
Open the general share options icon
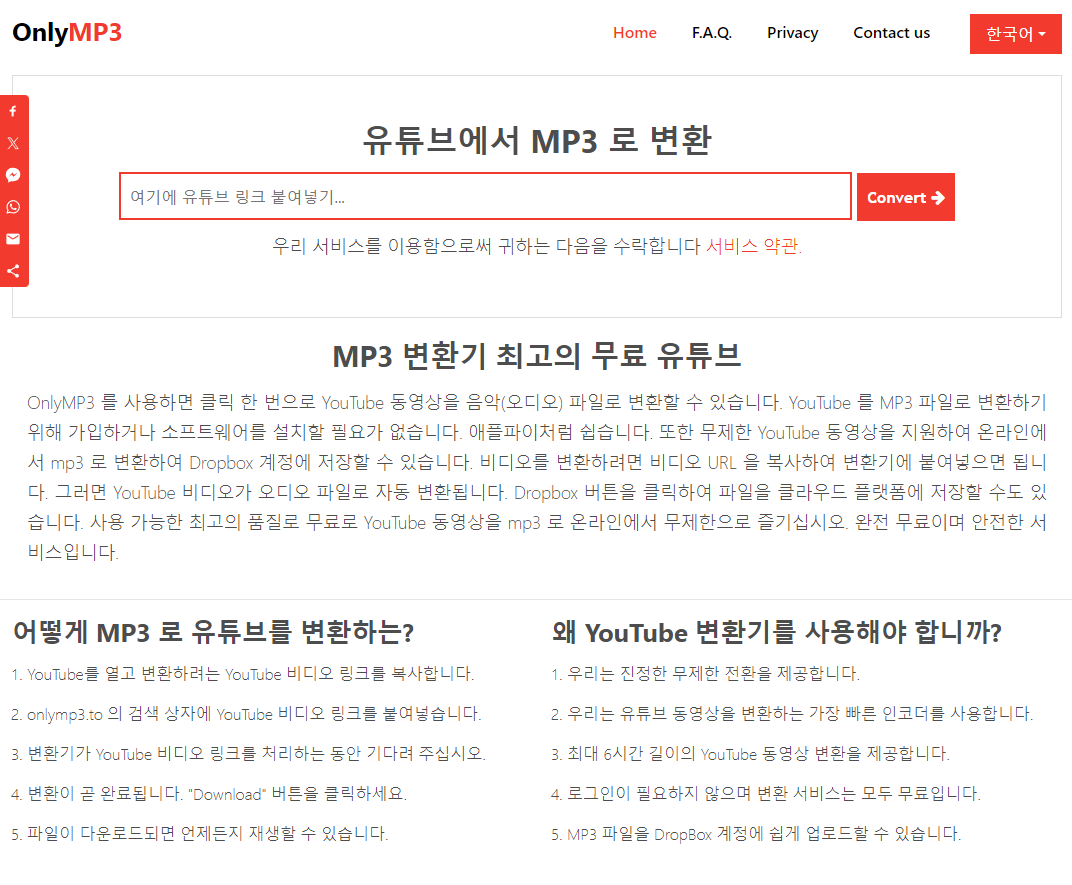(13, 271)
